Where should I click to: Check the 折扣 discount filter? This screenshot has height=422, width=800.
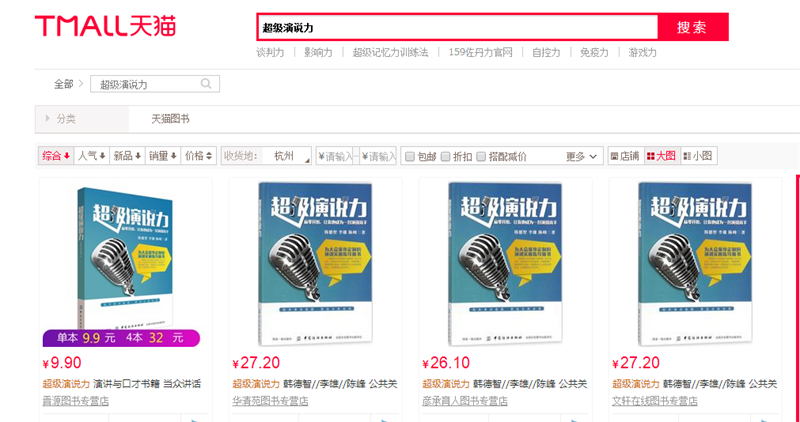tap(446, 156)
